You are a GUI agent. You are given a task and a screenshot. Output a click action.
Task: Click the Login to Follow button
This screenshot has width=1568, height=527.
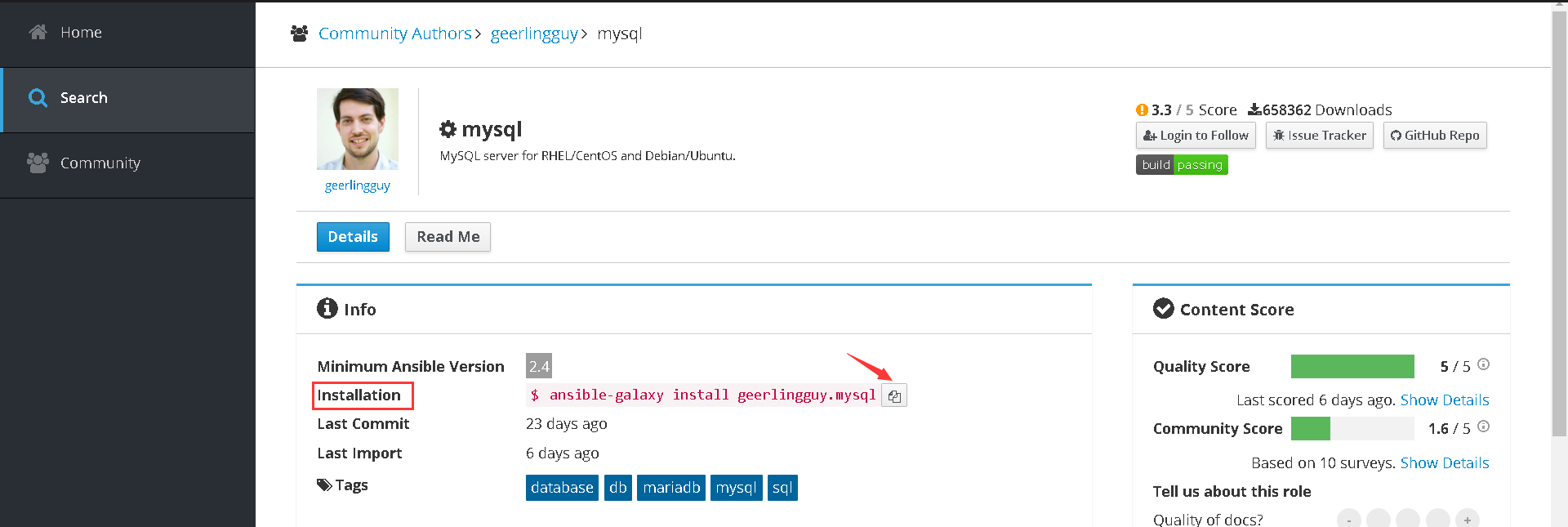click(1196, 136)
